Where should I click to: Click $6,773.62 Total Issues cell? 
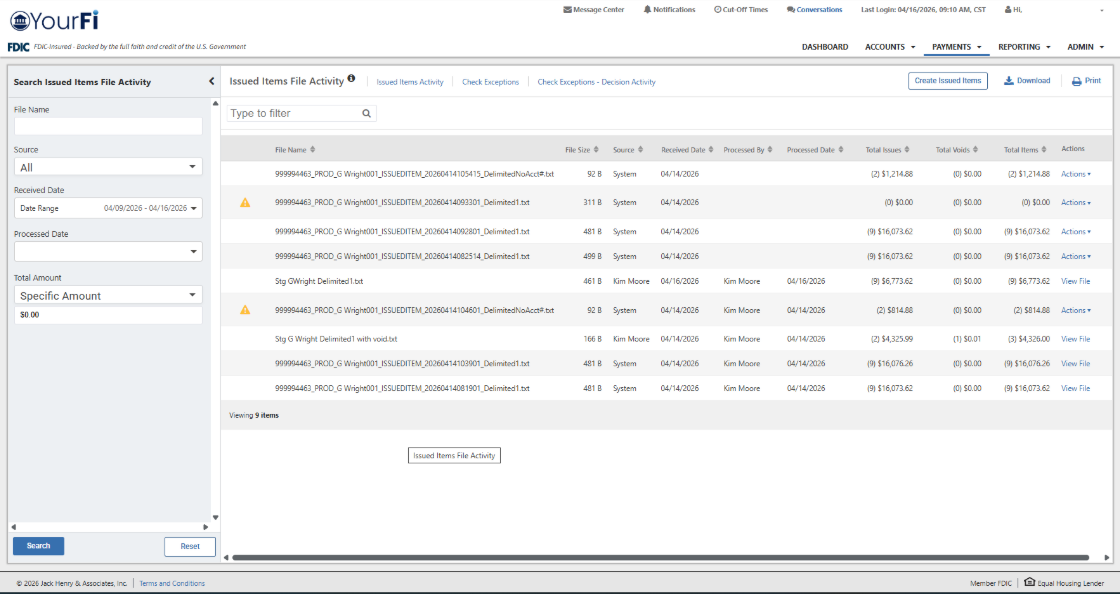(x=890, y=281)
